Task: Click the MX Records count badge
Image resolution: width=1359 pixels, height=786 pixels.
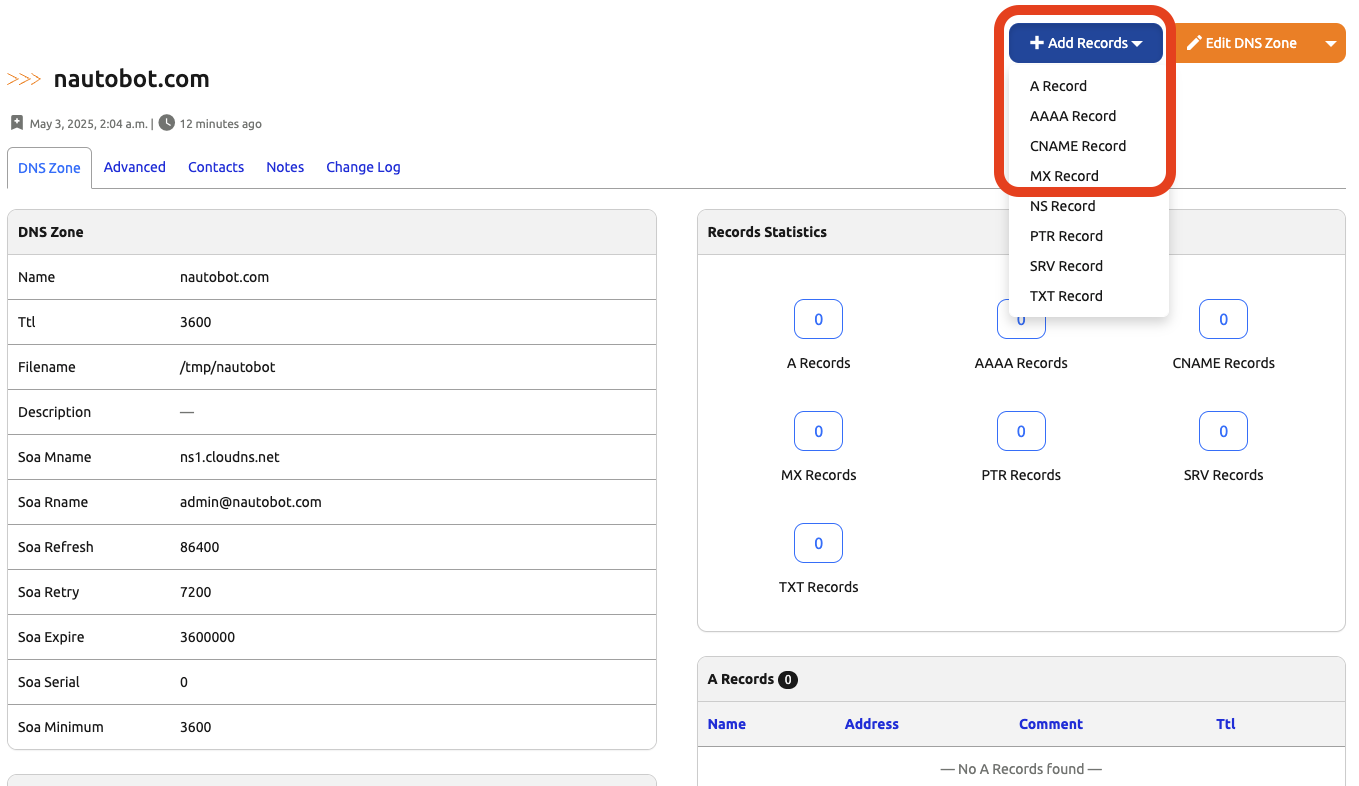Action: click(818, 432)
